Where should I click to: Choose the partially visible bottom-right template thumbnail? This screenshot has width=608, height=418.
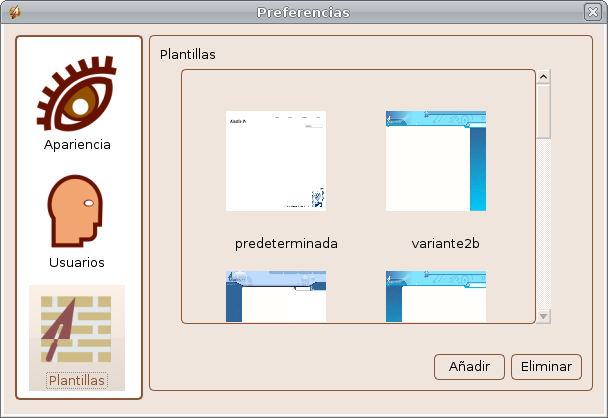(436, 296)
